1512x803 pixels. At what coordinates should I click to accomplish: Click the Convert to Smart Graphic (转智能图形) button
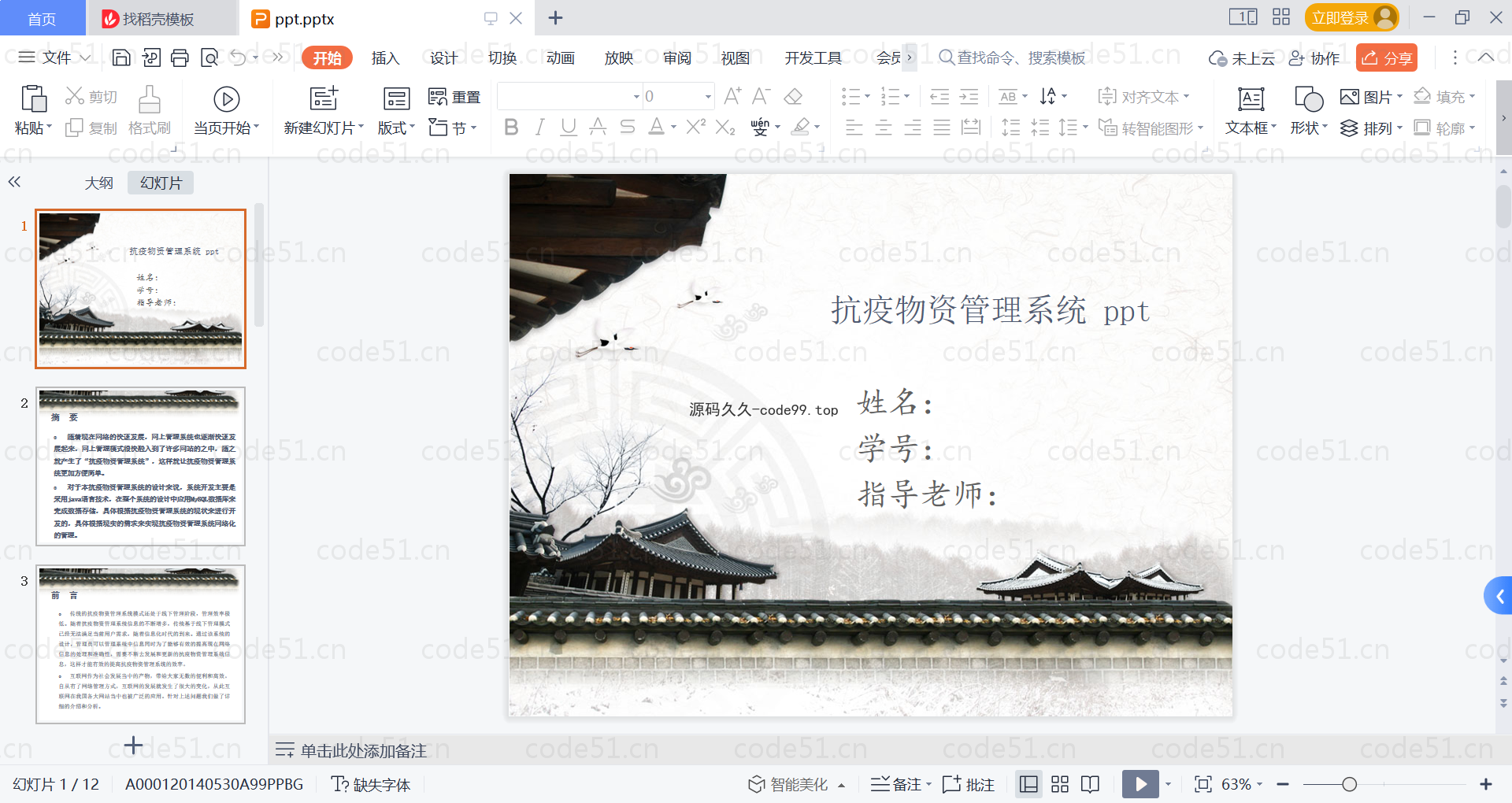(1151, 128)
